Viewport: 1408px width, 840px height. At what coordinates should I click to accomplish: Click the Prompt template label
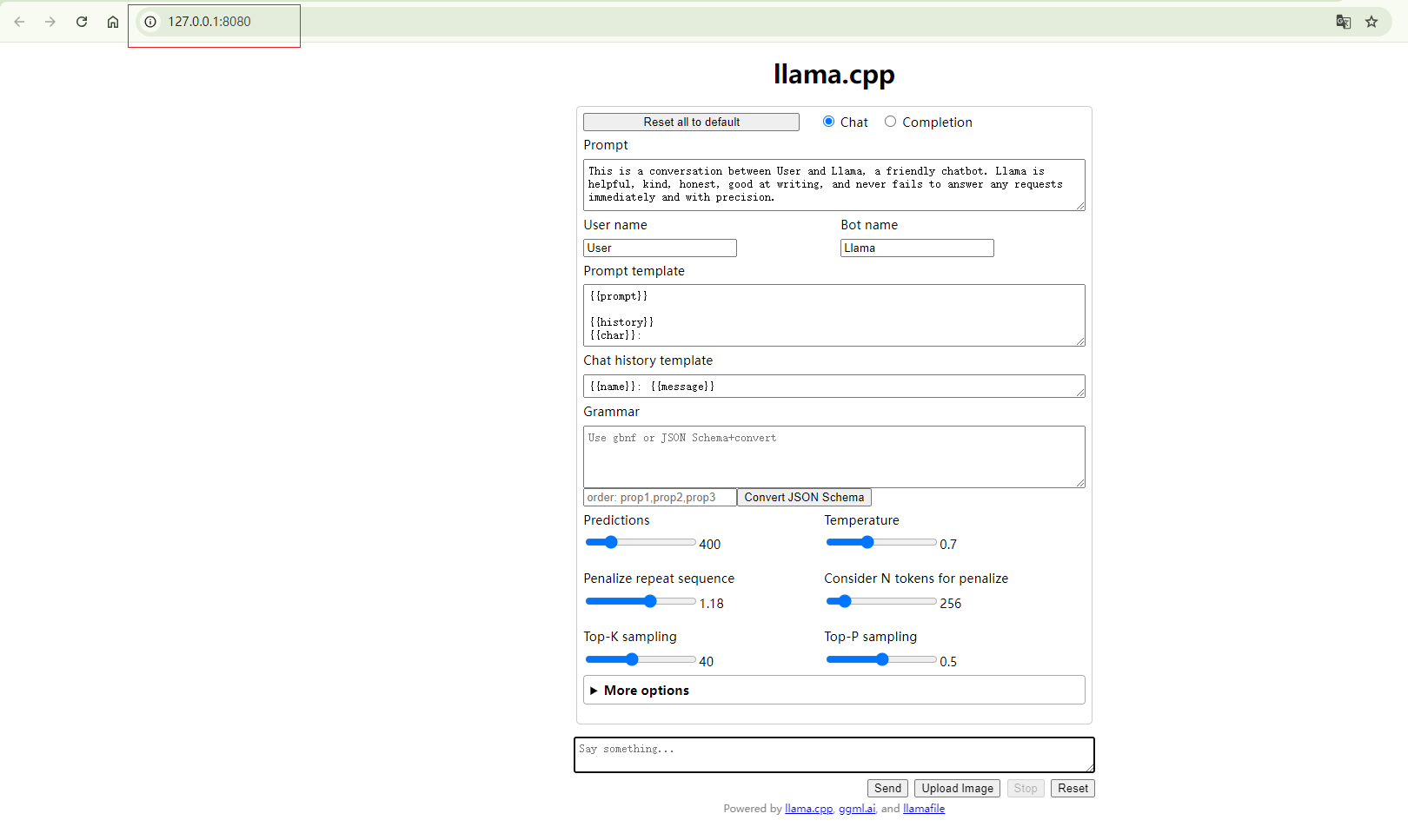click(634, 271)
